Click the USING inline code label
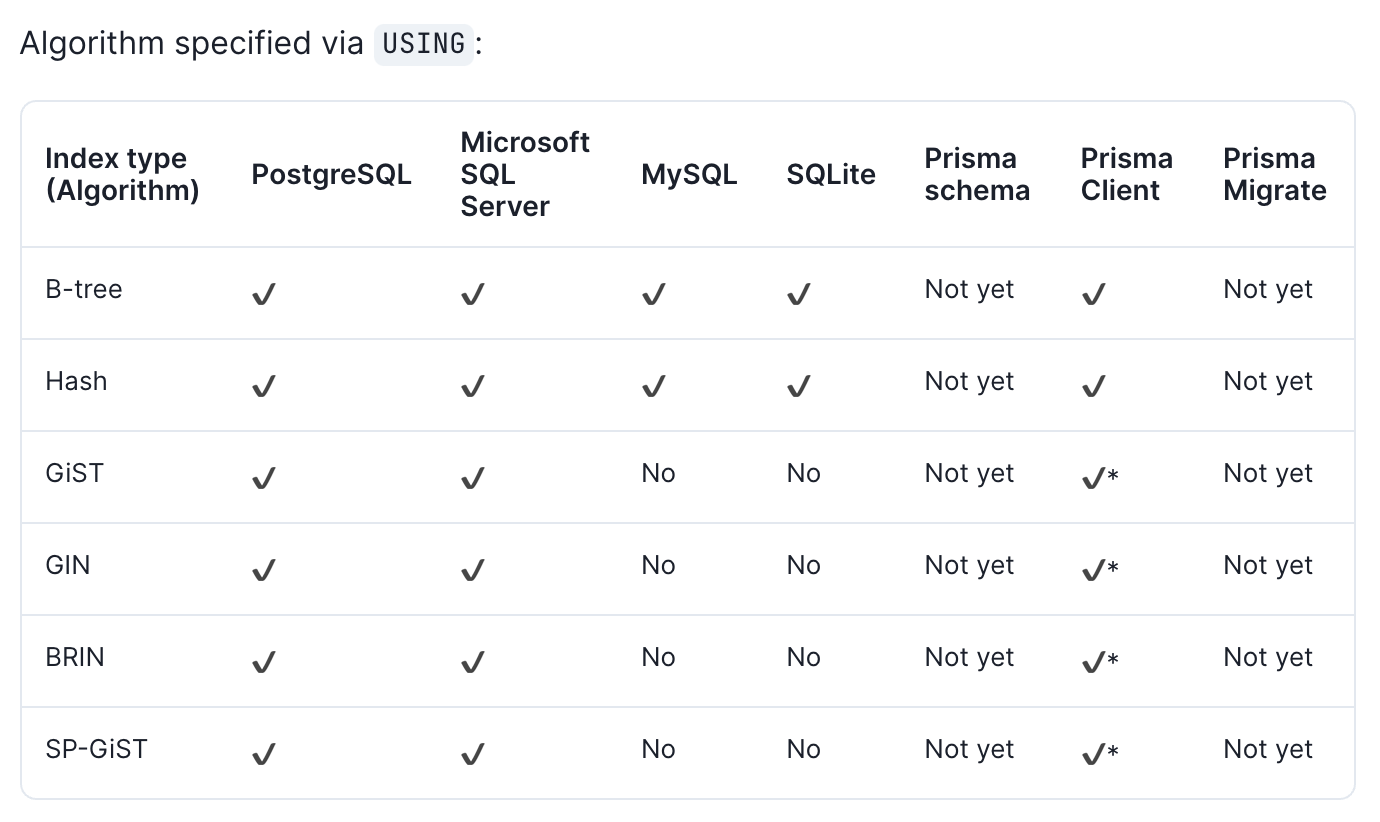 coord(423,44)
